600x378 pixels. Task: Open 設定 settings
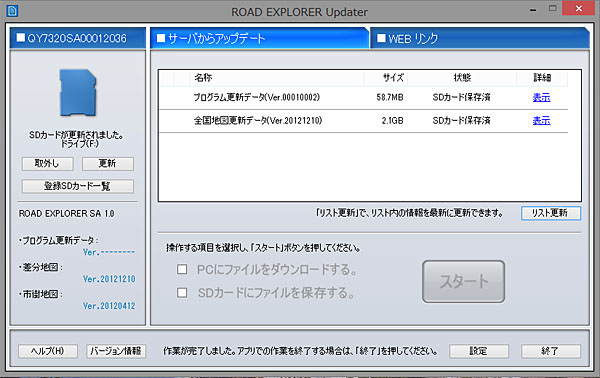[479, 351]
